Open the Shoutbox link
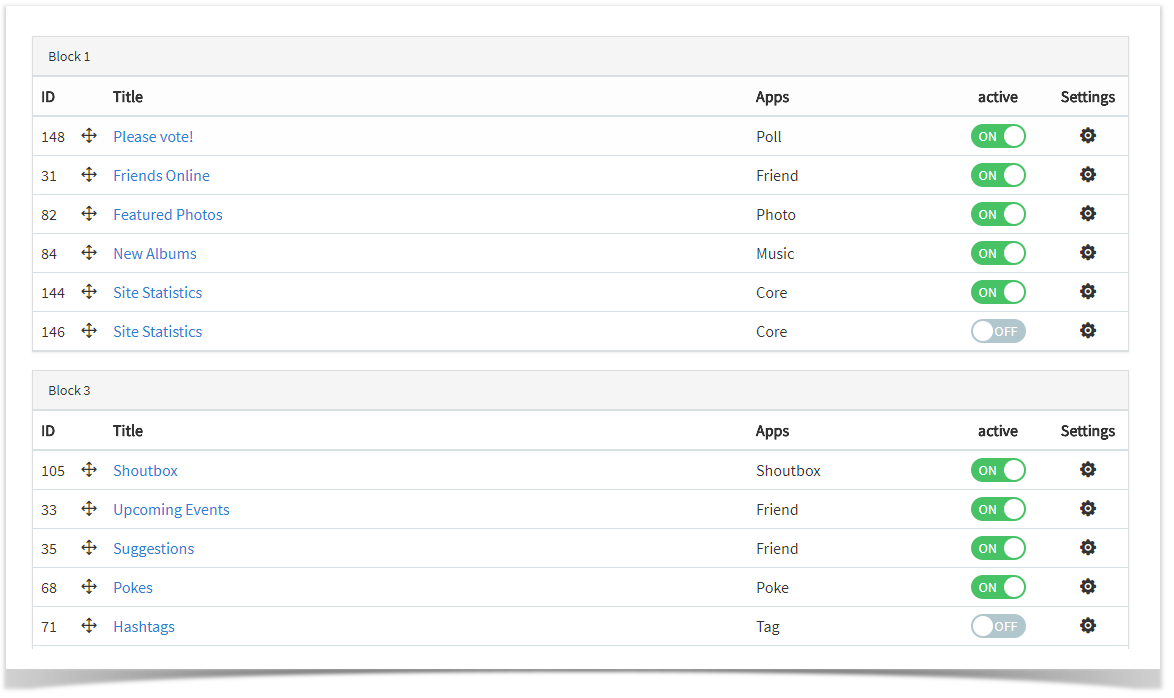 [145, 470]
